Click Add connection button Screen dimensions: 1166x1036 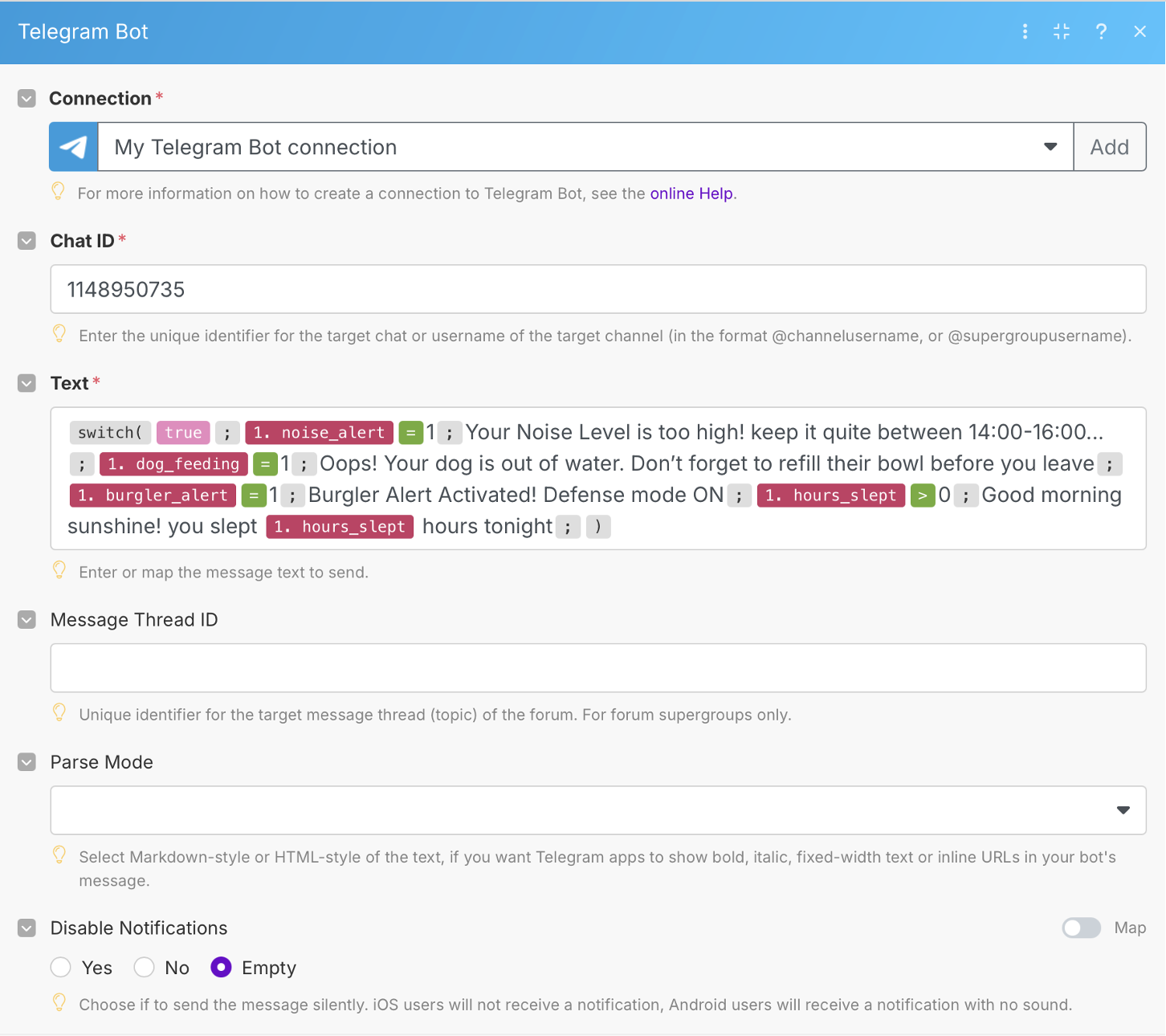pos(1110,147)
